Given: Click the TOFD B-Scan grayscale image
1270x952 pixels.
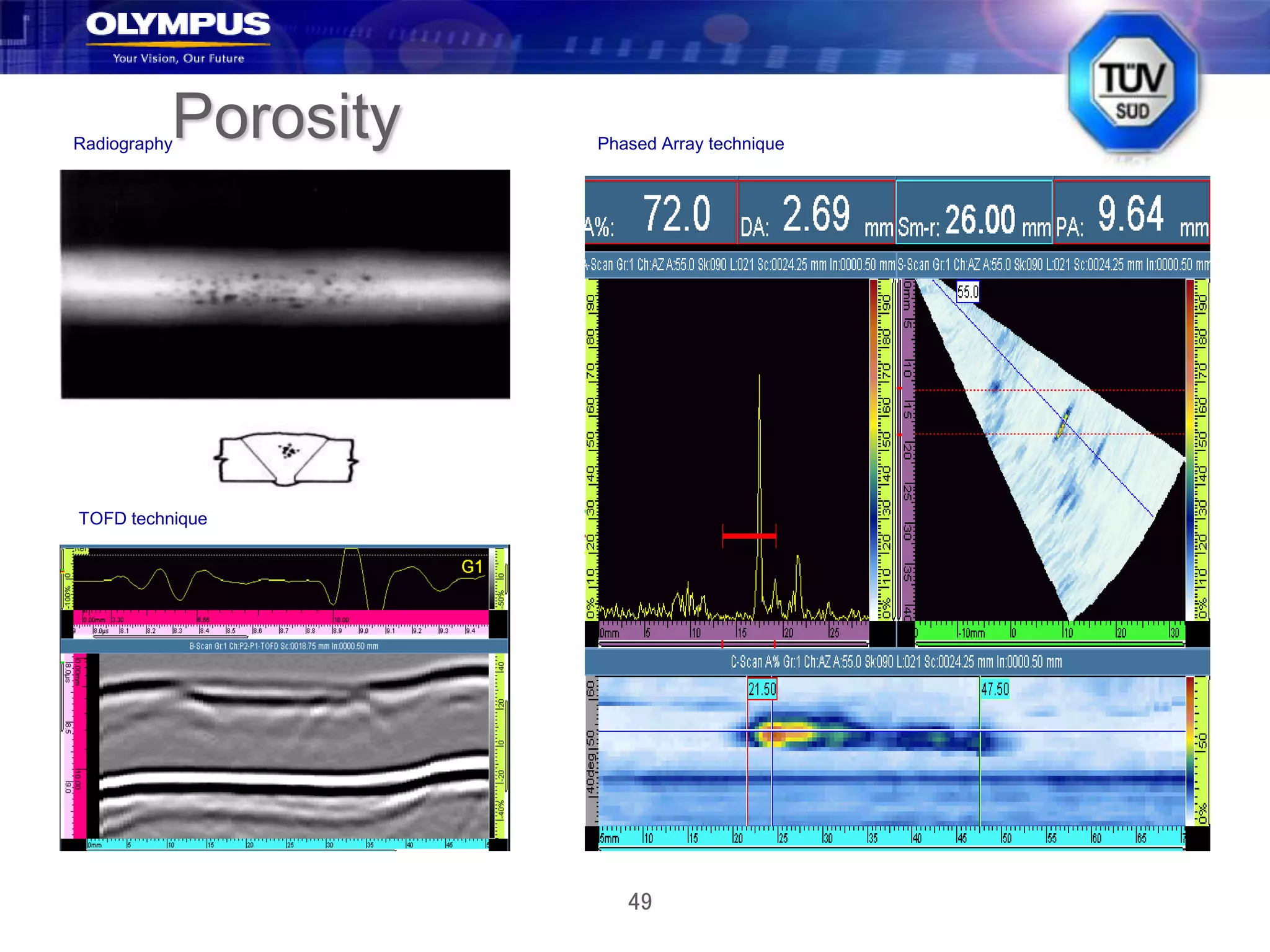Looking at the screenshot, I should point(294,746).
